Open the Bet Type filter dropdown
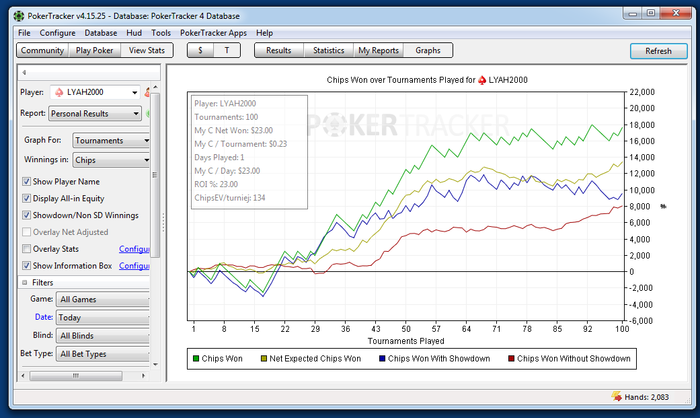Viewport: 700px width, 418px height. [103, 354]
